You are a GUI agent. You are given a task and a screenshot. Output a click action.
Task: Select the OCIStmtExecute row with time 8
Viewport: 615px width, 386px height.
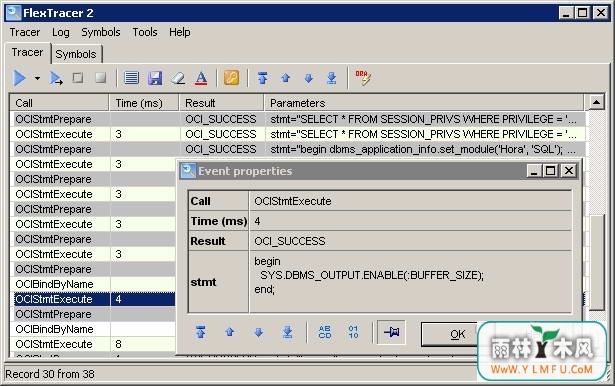click(95, 344)
